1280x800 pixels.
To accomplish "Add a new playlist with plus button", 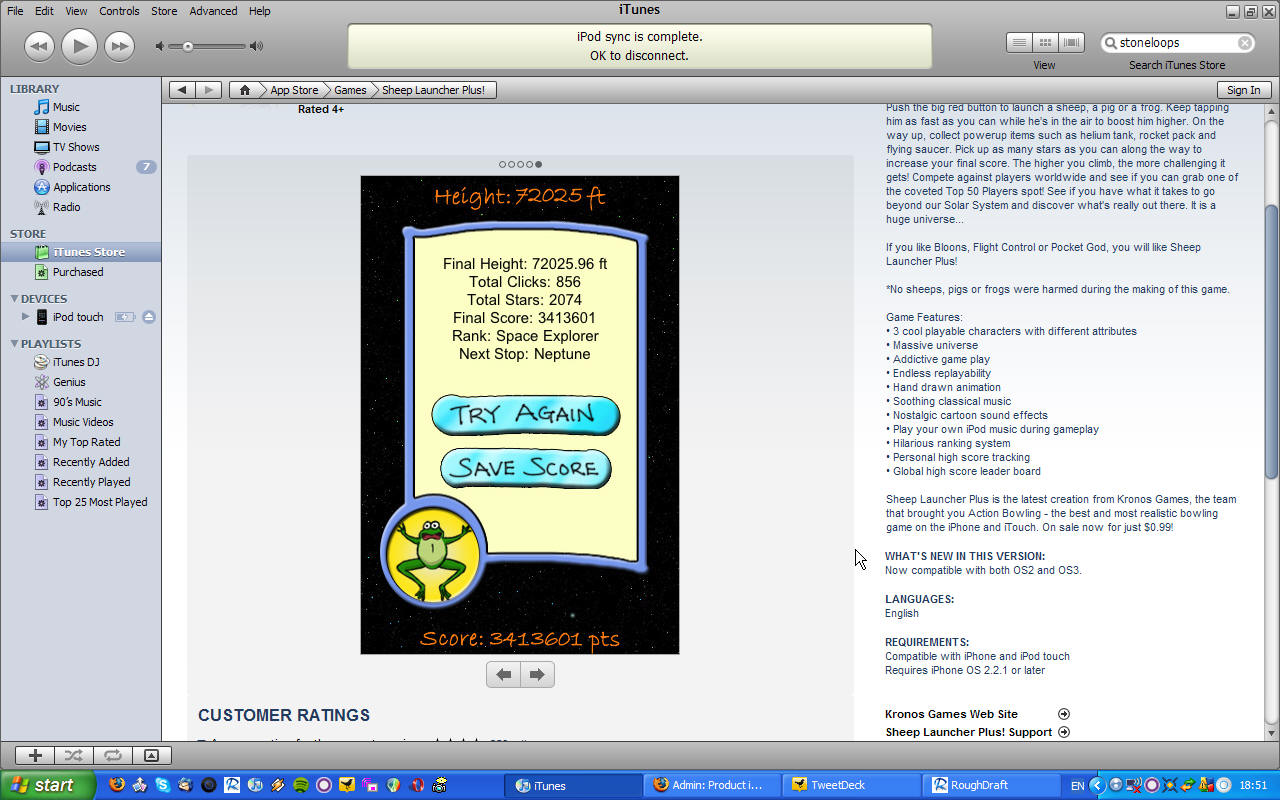I will point(35,756).
